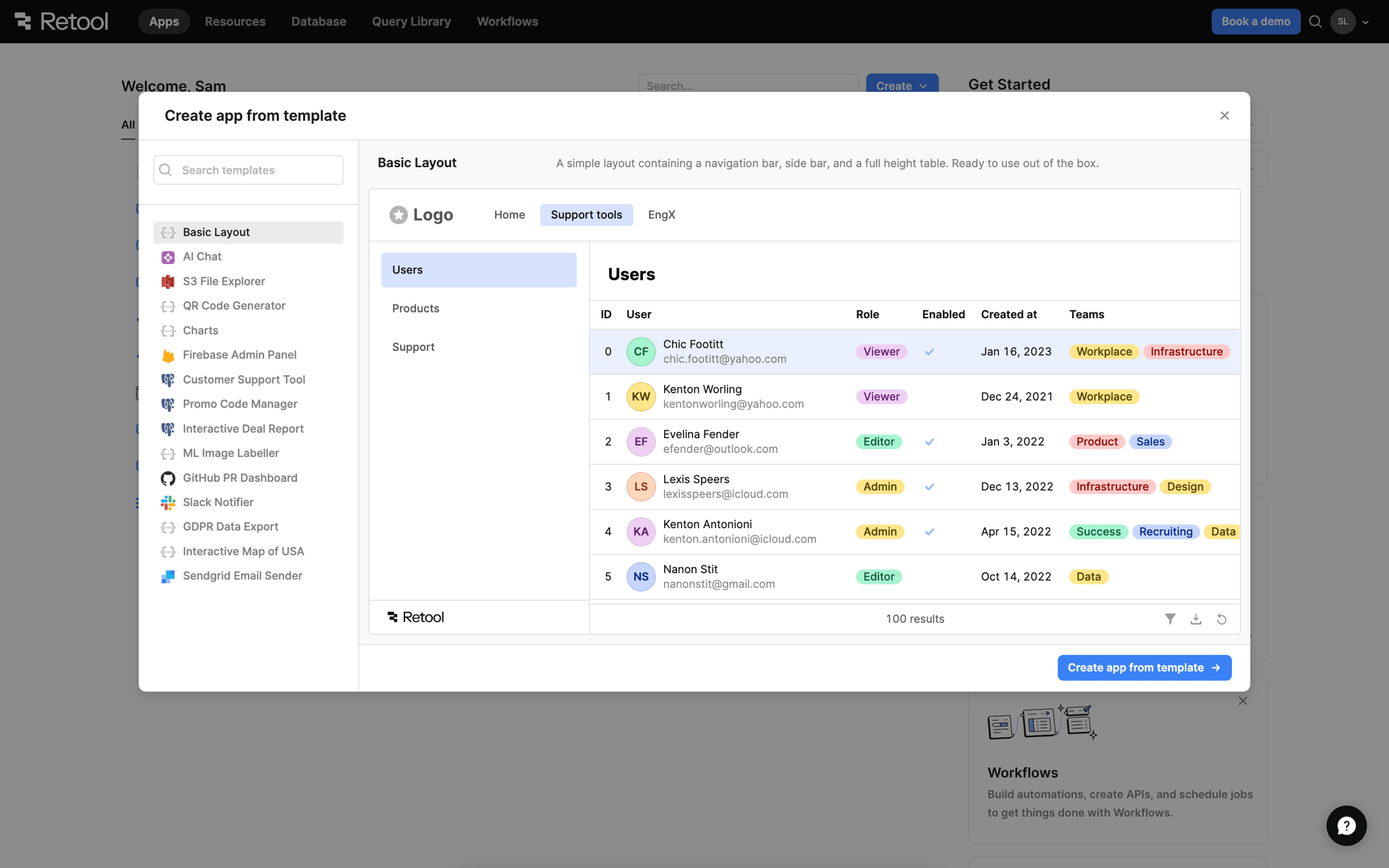This screenshot has width=1389, height=868.
Task: Click the S3 File Explorer icon
Action: click(x=168, y=281)
